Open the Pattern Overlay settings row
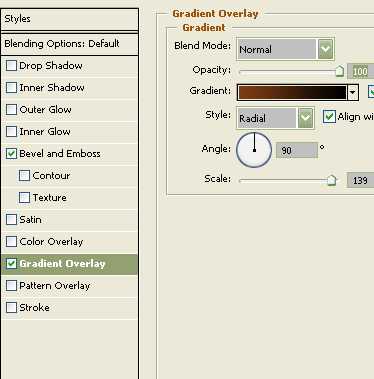 70,286
